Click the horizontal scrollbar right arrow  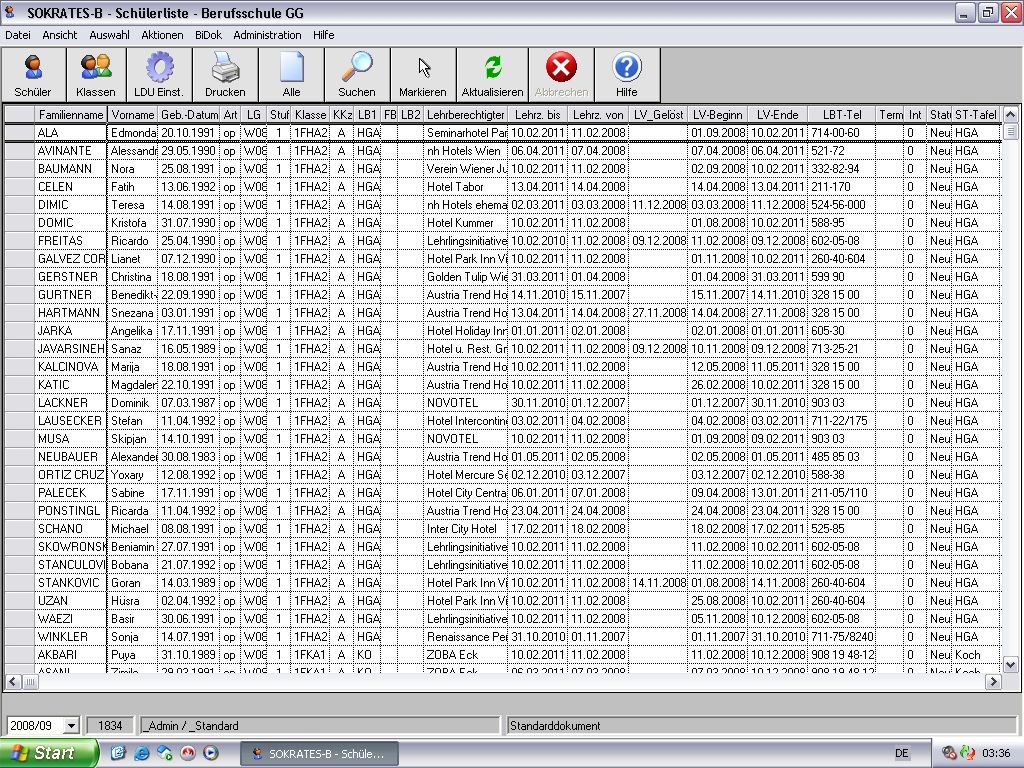[x=993, y=682]
